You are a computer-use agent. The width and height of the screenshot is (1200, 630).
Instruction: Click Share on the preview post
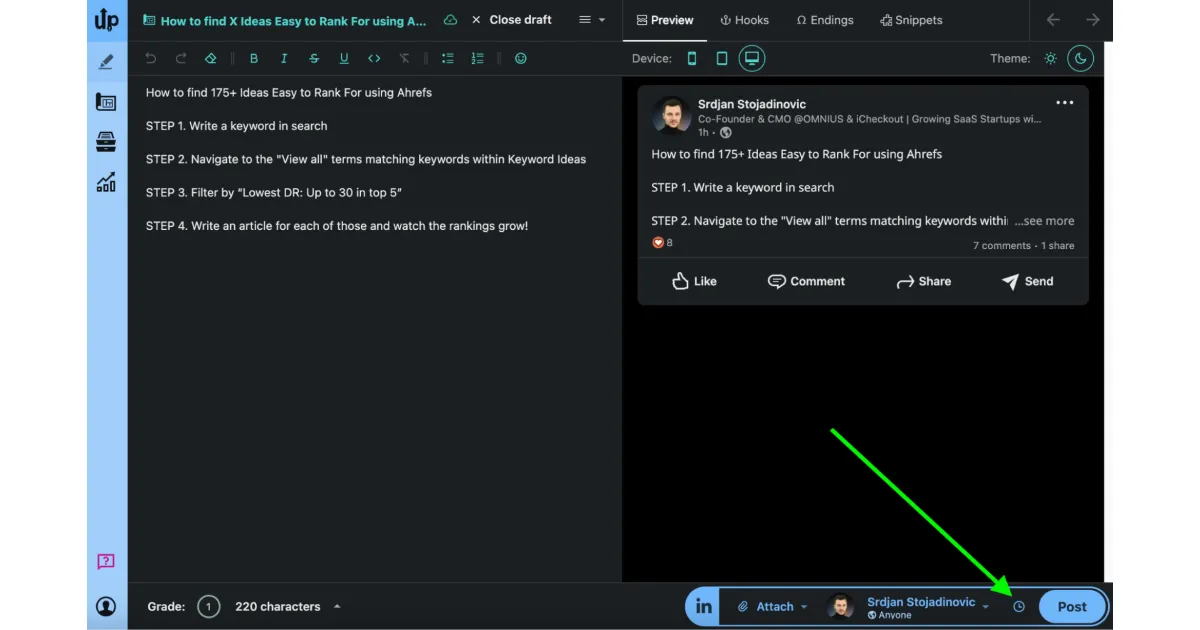[x=923, y=281]
